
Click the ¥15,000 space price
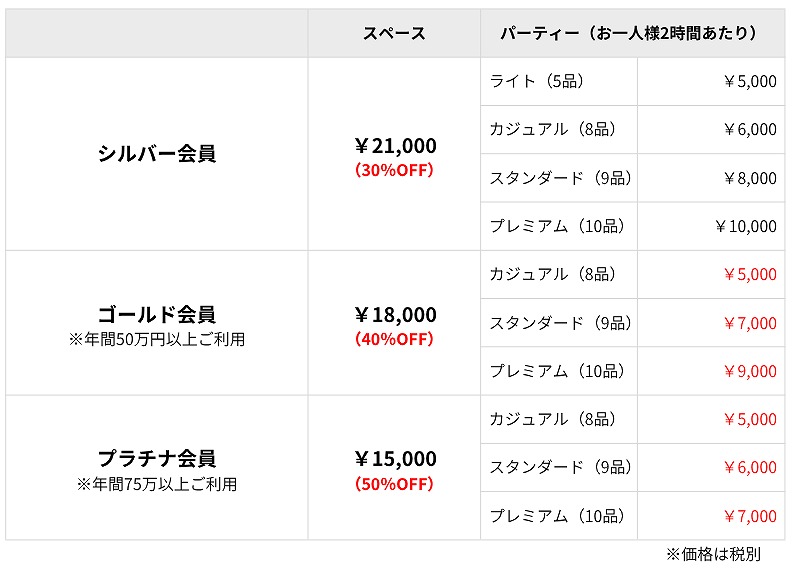[x=395, y=459]
